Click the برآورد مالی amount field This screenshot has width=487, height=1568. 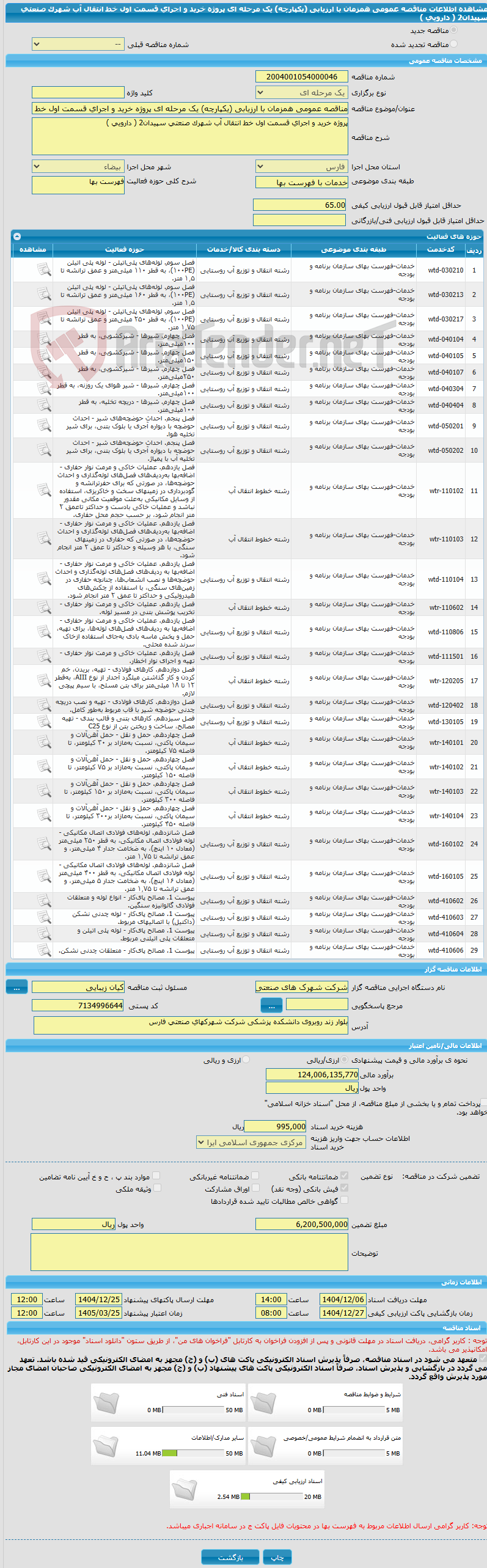[x=312, y=1074]
